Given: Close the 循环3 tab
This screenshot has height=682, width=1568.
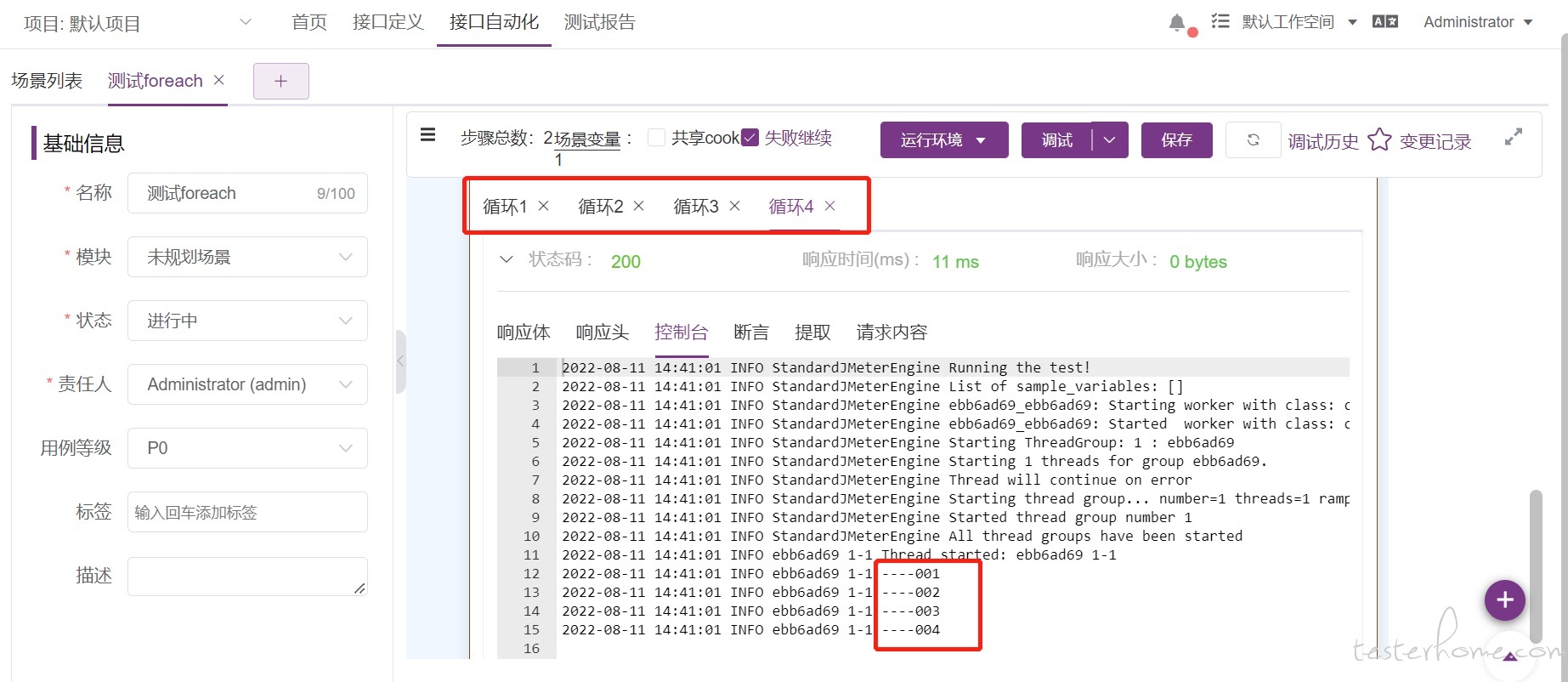Looking at the screenshot, I should point(735,206).
